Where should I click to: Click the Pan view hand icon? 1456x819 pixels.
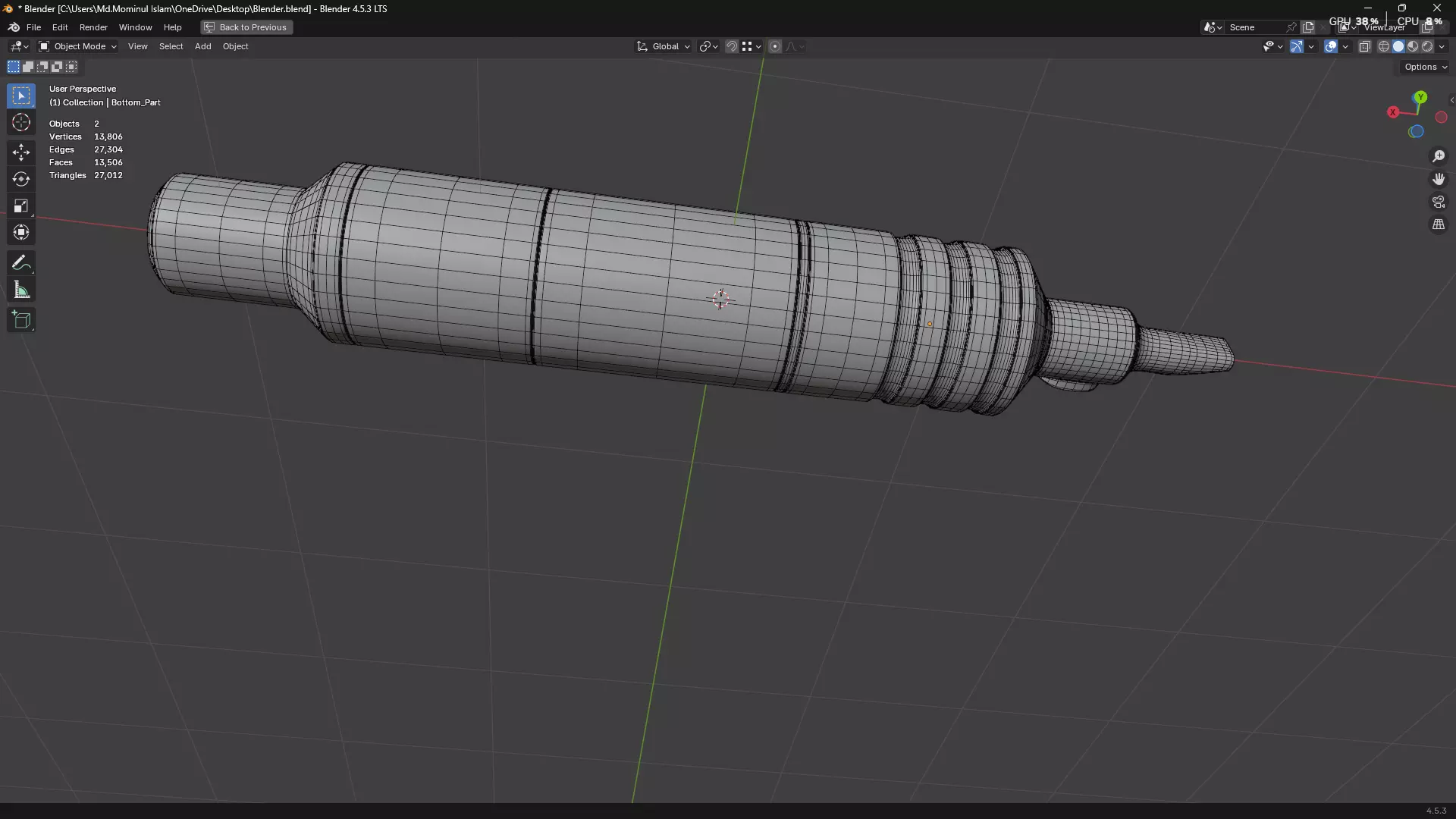[1439, 179]
